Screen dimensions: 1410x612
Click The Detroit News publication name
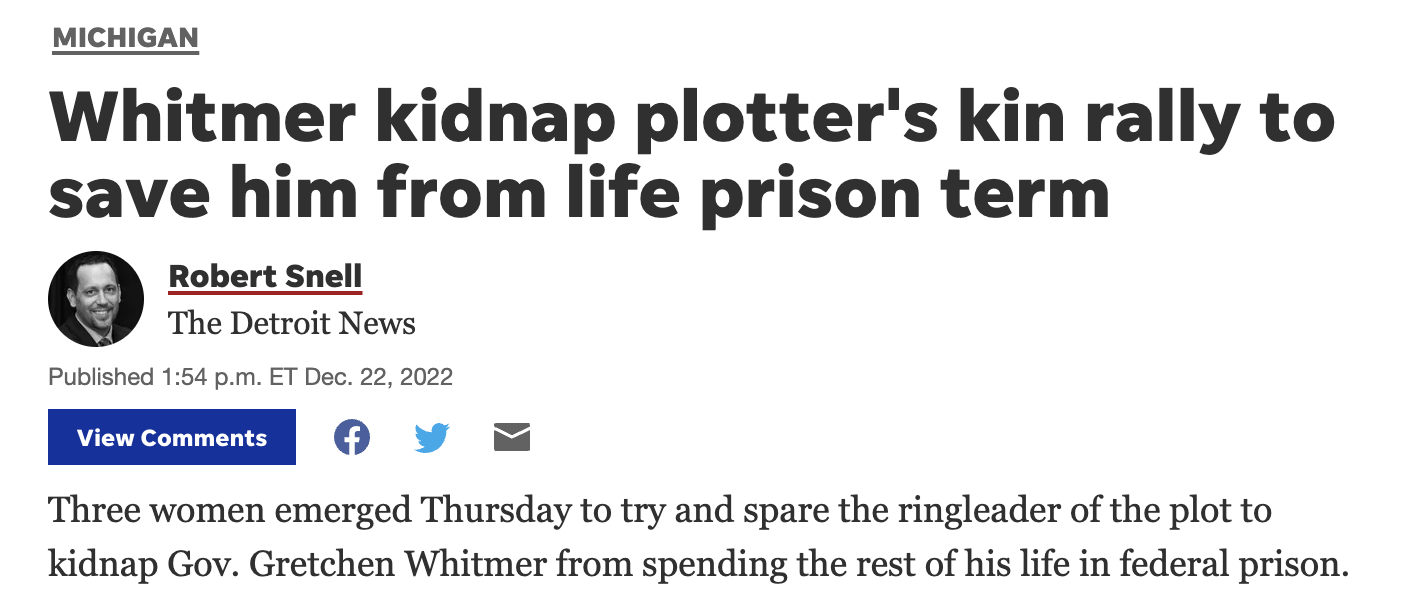[292, 323]
